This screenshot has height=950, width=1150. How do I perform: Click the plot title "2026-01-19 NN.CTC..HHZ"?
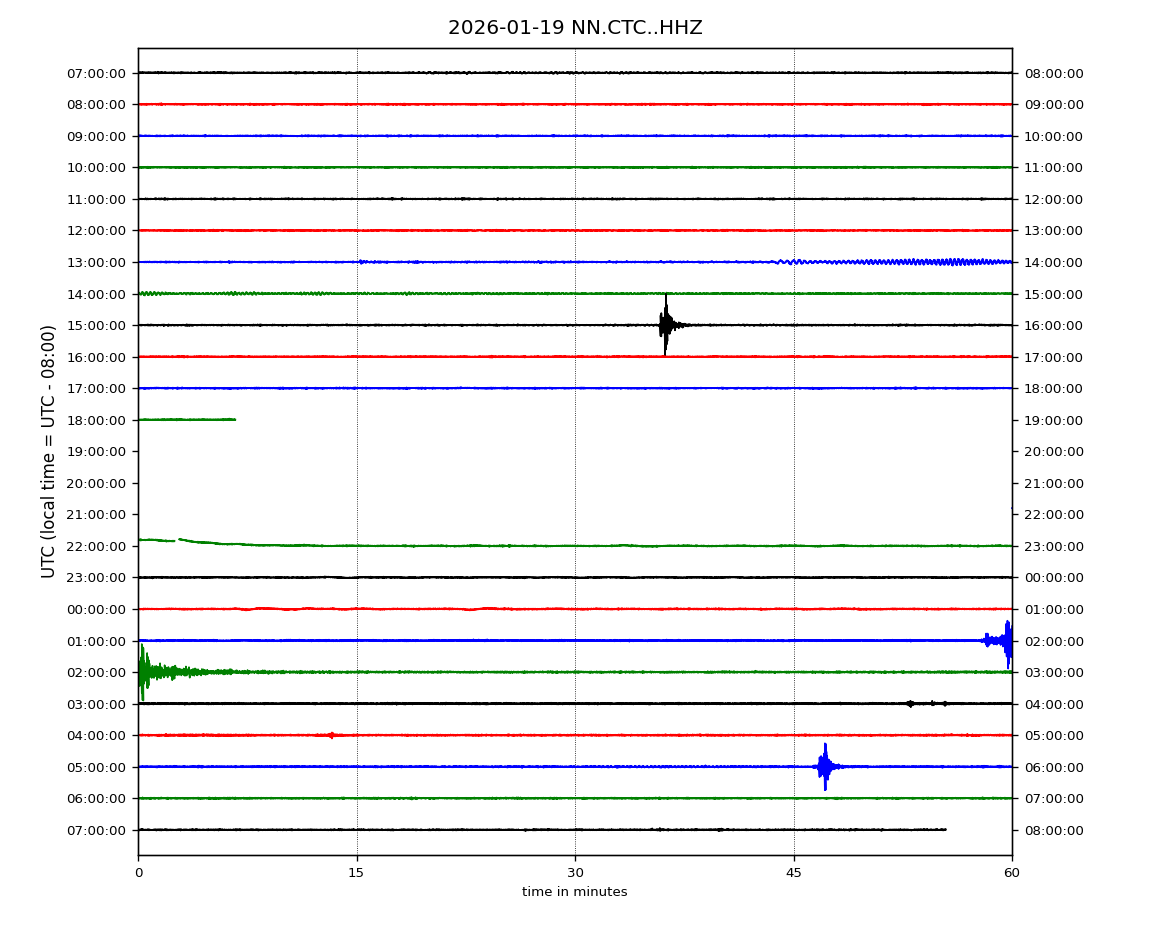point(575,28)
